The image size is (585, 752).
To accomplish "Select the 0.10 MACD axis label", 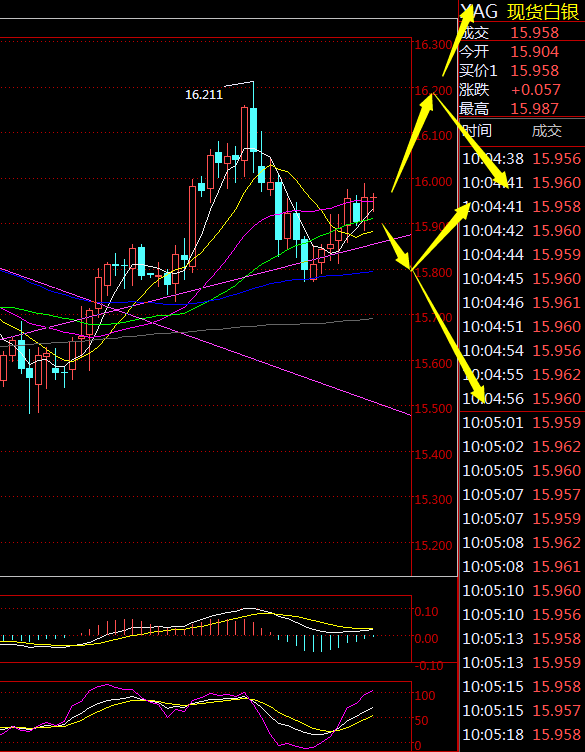I will [427, 611].
